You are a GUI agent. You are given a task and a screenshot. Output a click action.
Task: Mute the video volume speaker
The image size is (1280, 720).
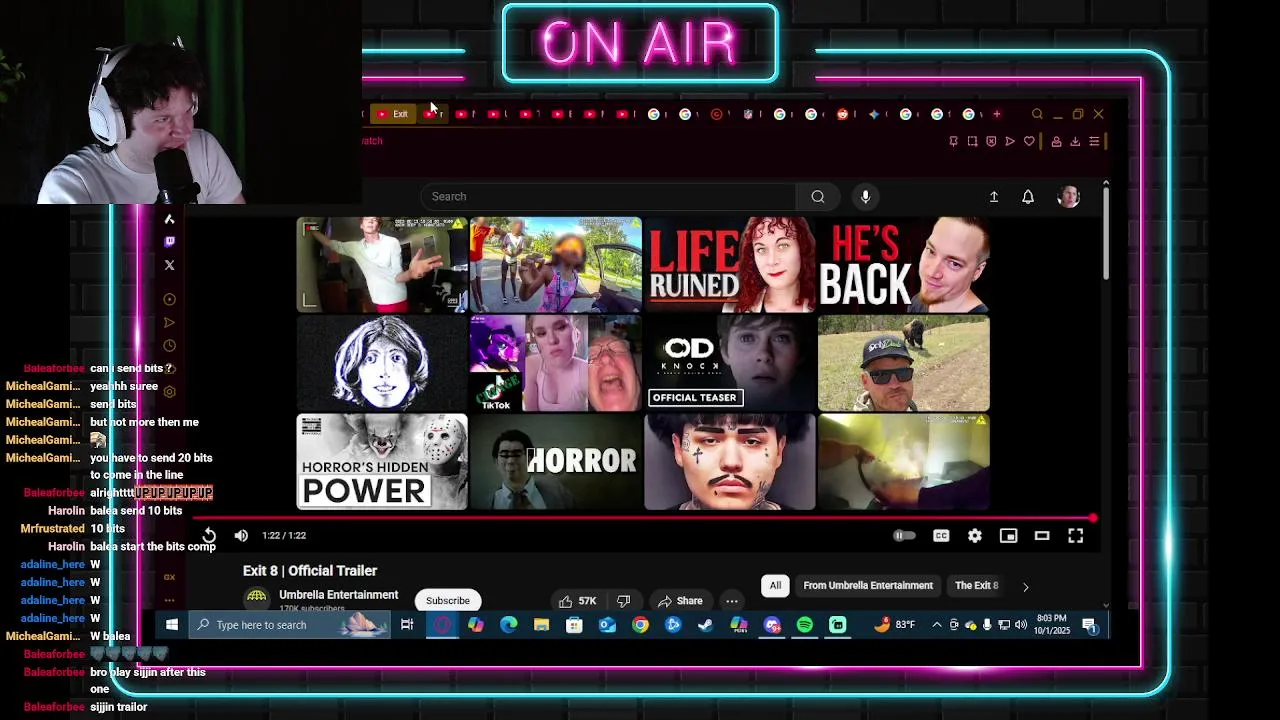[241, 536]
